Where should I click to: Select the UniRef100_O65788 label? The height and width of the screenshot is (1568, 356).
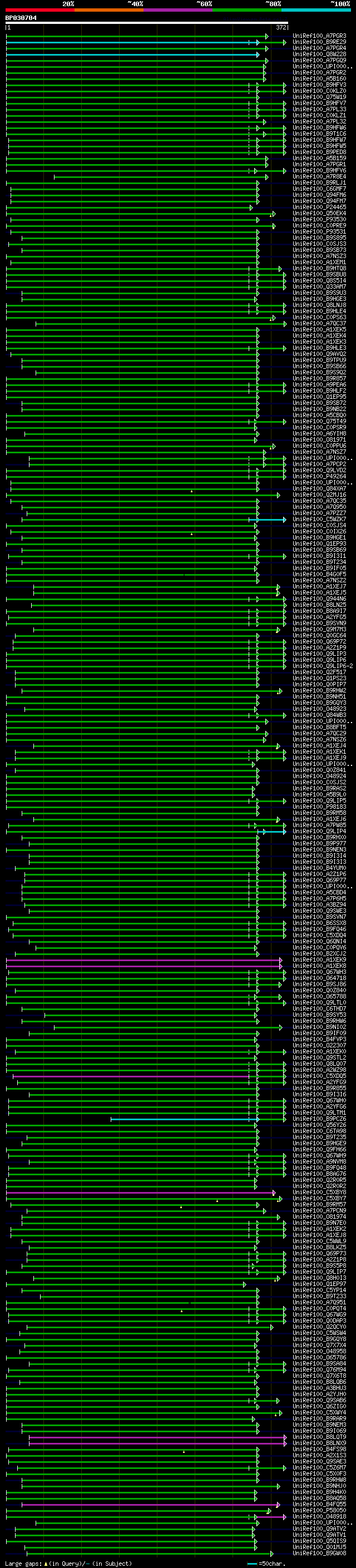319,996
